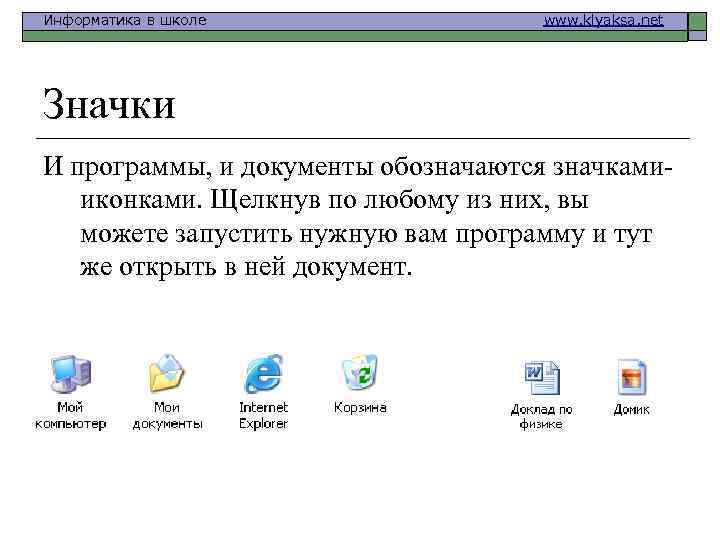720x540 pixels.
Task: Follow the www.klyaksa.net link
Action: (x=603, y=21)
